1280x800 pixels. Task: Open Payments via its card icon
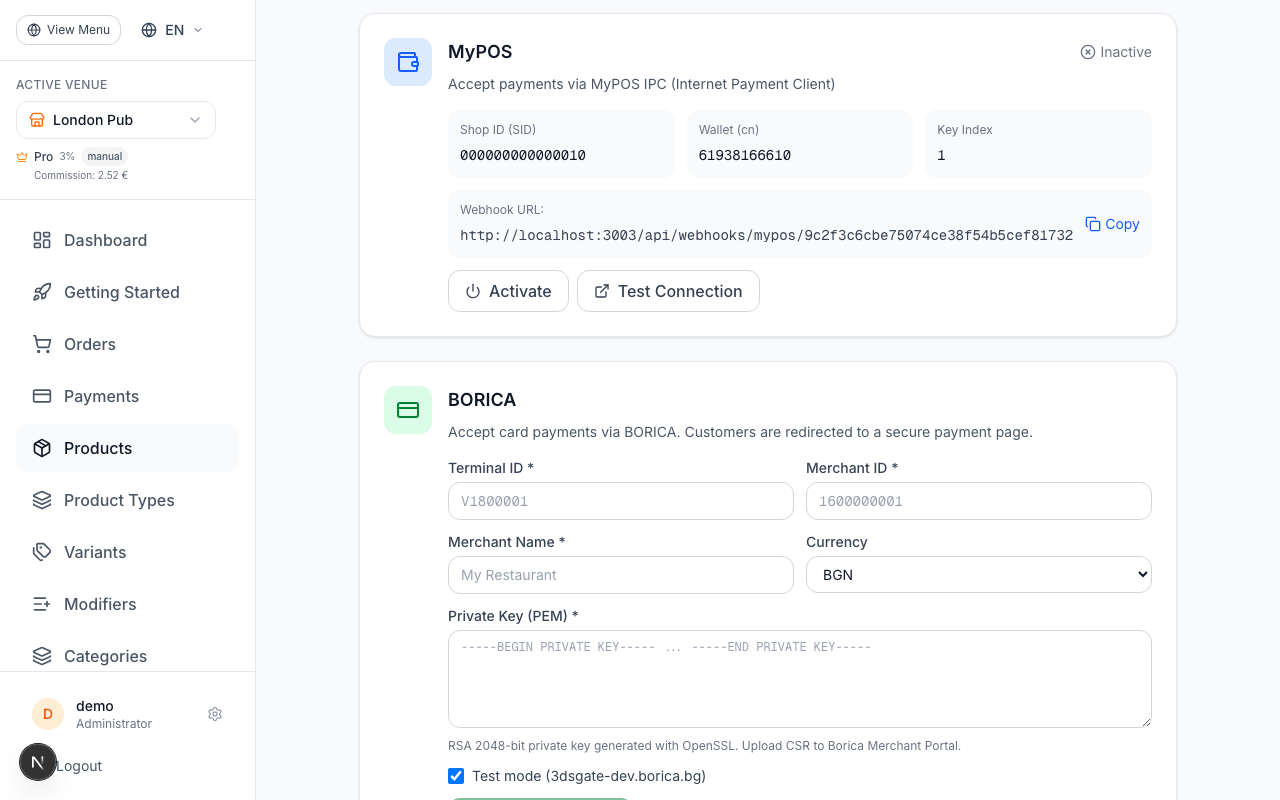41,396
